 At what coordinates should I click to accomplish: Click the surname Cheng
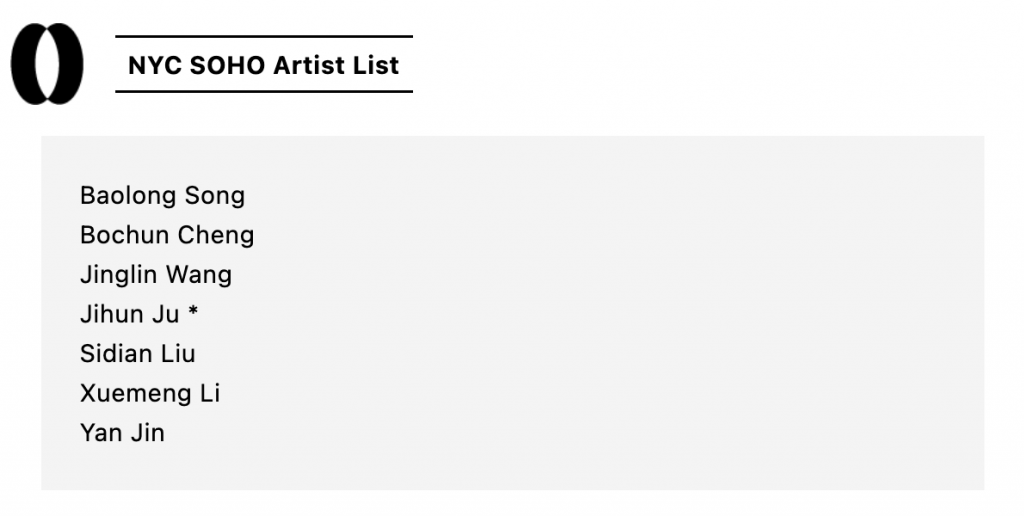click(x=216, y=235)
